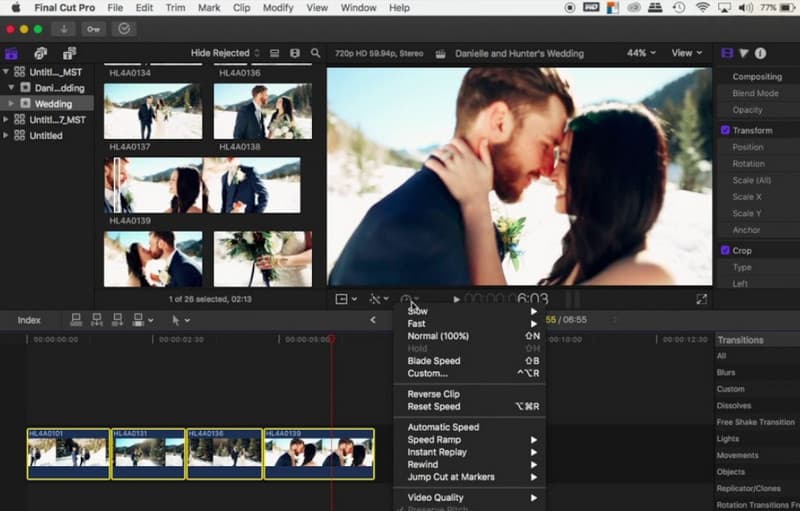Image resolution: width=800 pixels, height=511 pixels.
Task: Play the viewer clip
Action: click(457, 299)
